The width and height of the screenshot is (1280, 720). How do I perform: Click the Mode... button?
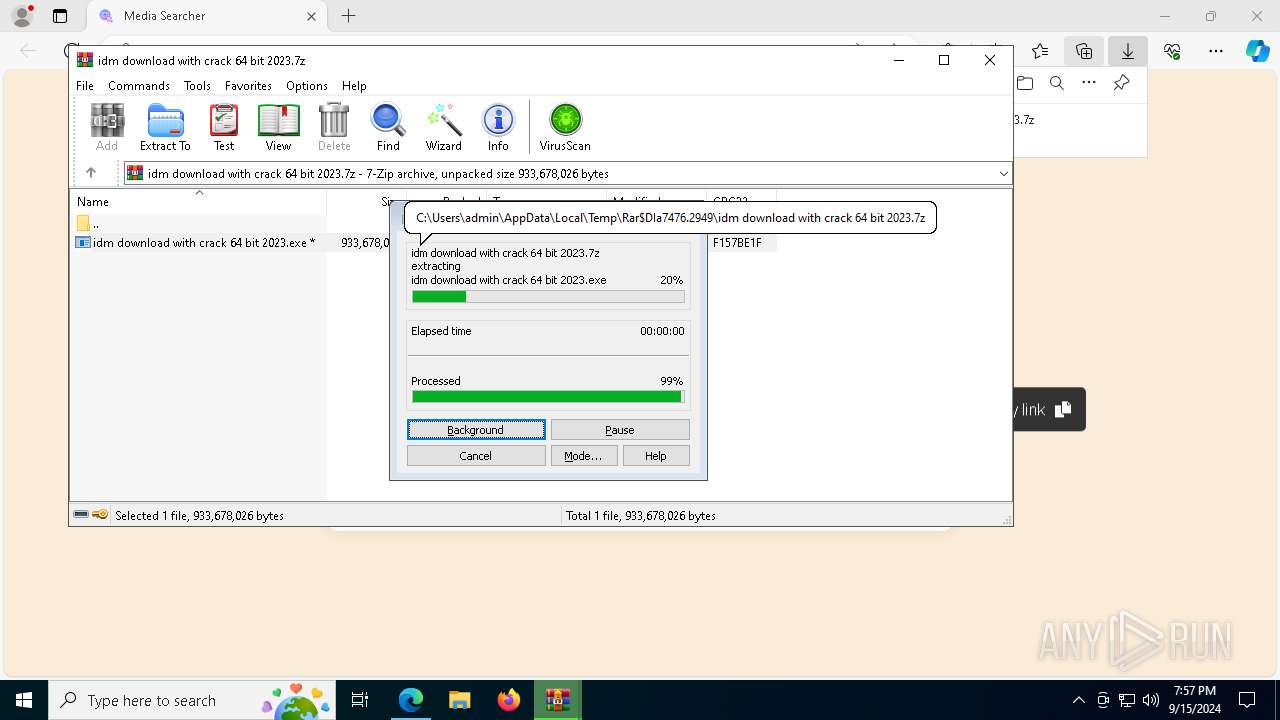click(583, 456)
